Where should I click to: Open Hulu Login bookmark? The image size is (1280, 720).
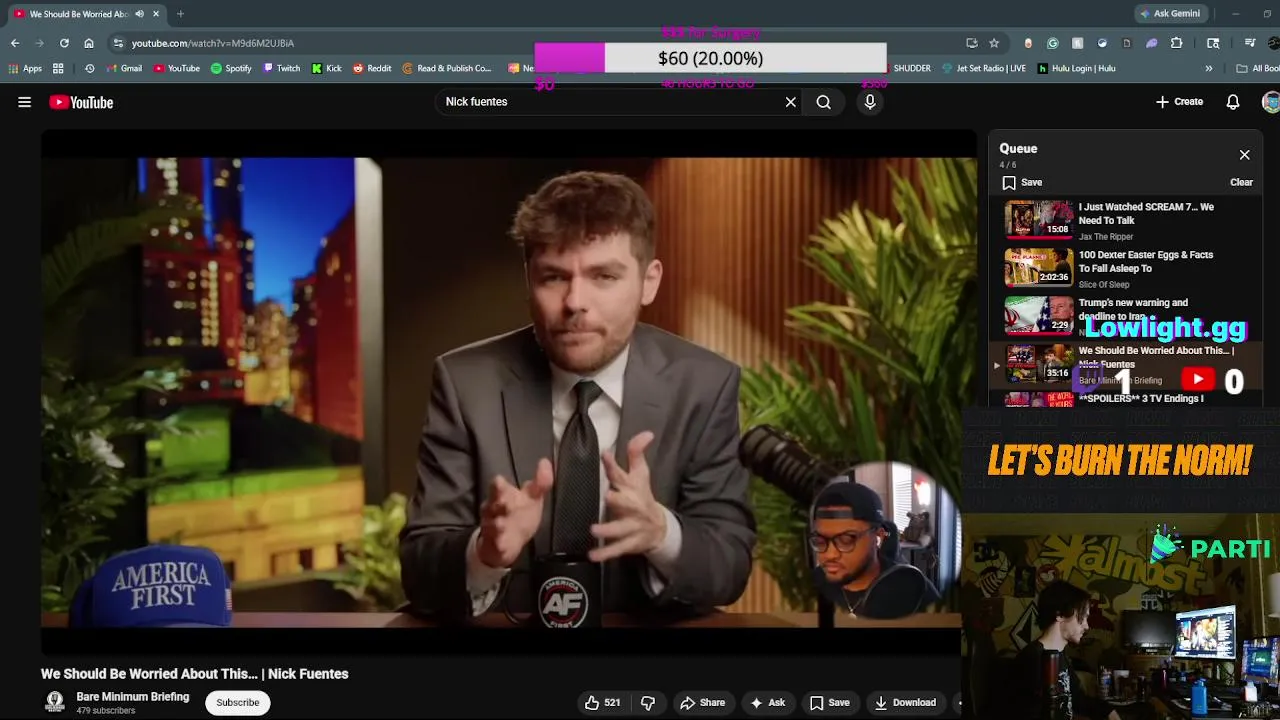pos(1076,69)
